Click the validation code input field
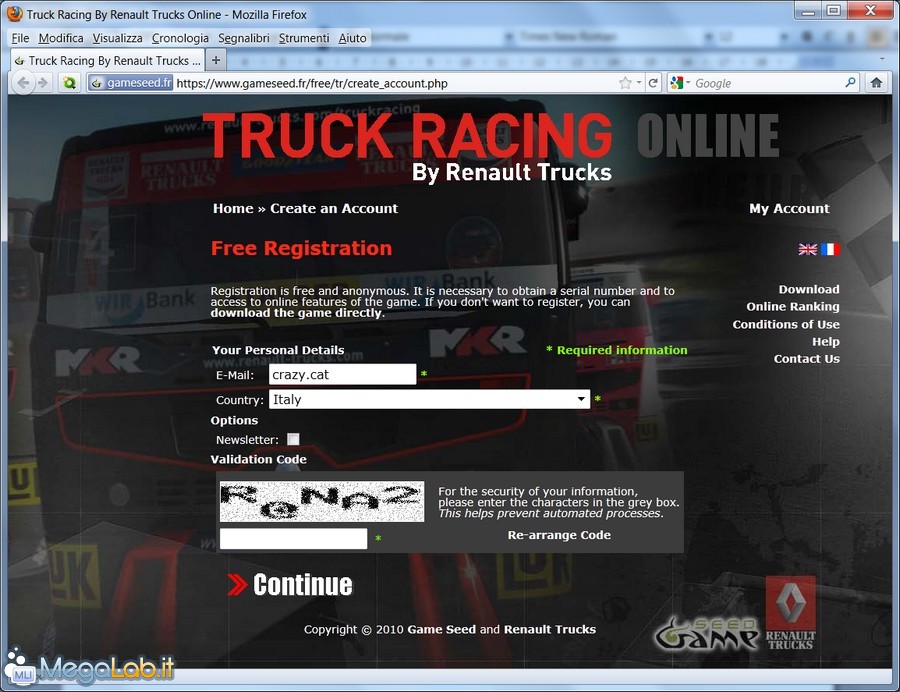The image size is (900, 692). 293,538
